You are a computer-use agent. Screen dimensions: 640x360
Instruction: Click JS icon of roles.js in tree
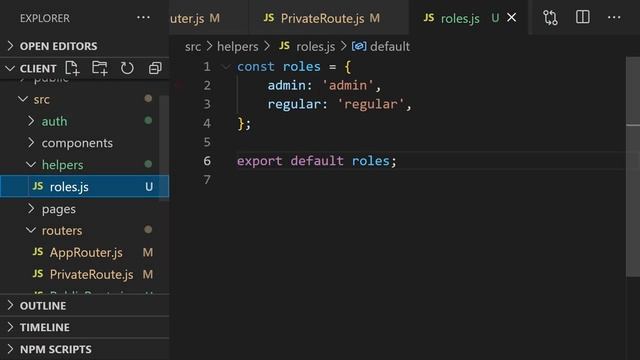pos(38,186)
